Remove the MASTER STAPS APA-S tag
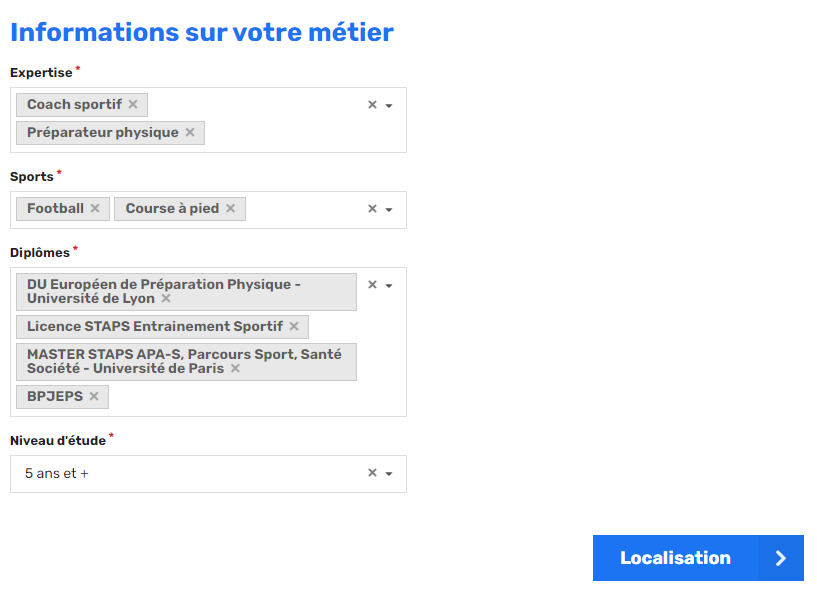Screen dimensions: 817x591 (x=236, y=368)
